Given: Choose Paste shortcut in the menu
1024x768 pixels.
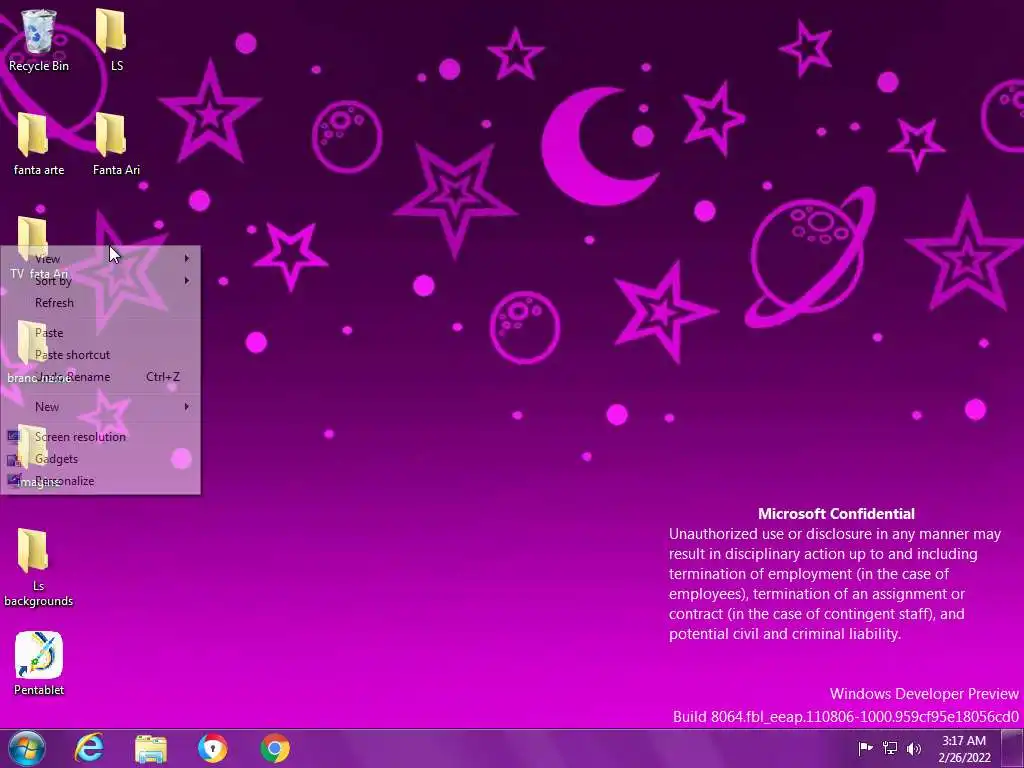Looking at the screenshot, I should coord(101,355).
